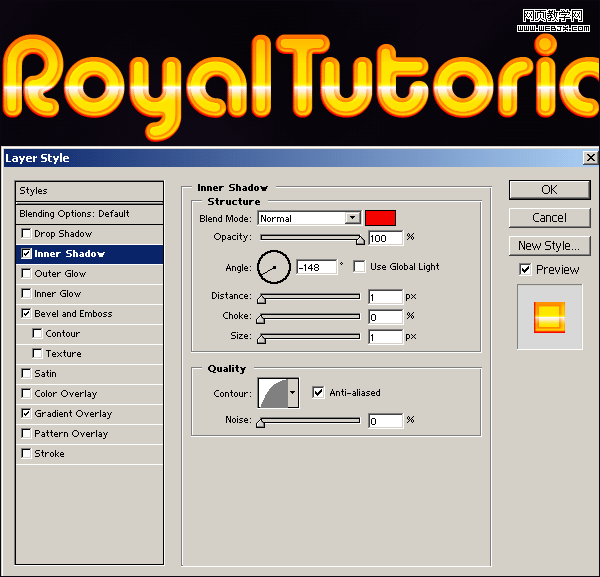600x577 pixels.
Task: Close the Layer Style dialog
Action: pos(590,158)
